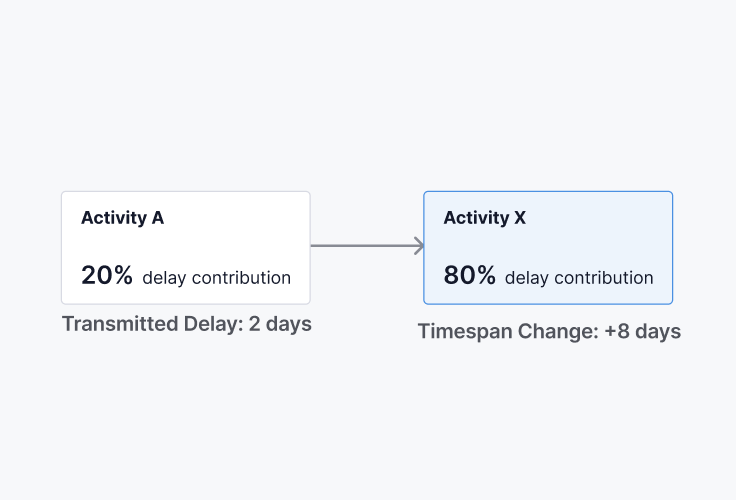
Task: Click the word 'Transmitted' below Activity A
Action: (x=120, y=324)
